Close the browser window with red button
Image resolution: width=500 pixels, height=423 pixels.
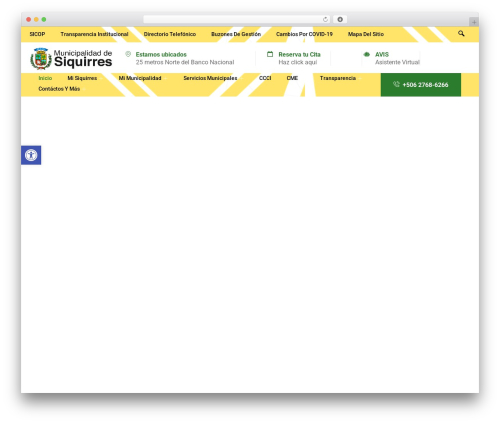(x=29, y=19)
